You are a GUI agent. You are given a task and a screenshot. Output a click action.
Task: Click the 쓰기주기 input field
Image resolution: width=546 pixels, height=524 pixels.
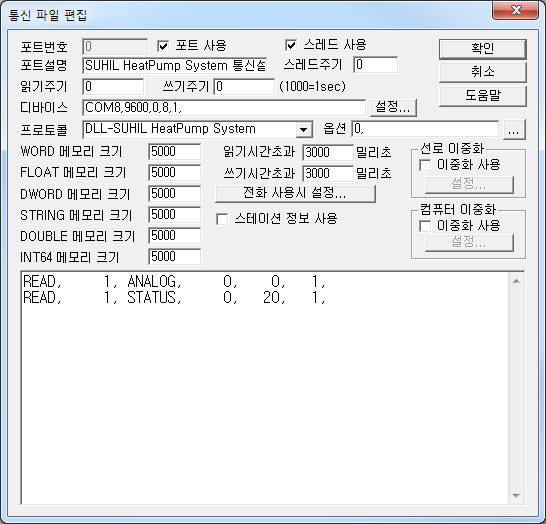(244, 86)
